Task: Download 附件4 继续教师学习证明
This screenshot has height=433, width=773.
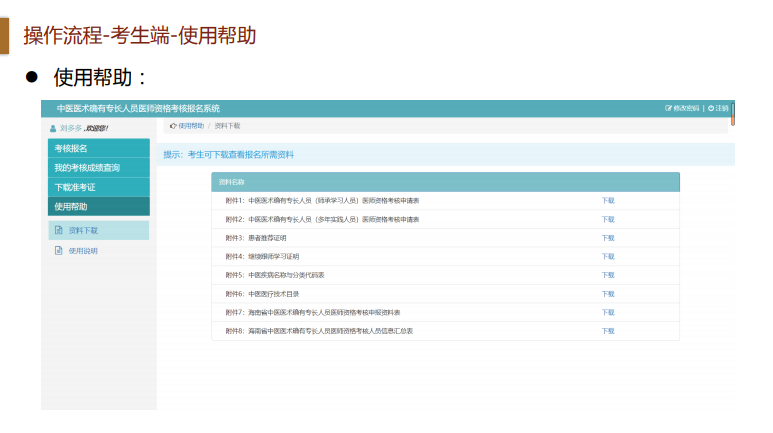Action: [x=608, y=256]
